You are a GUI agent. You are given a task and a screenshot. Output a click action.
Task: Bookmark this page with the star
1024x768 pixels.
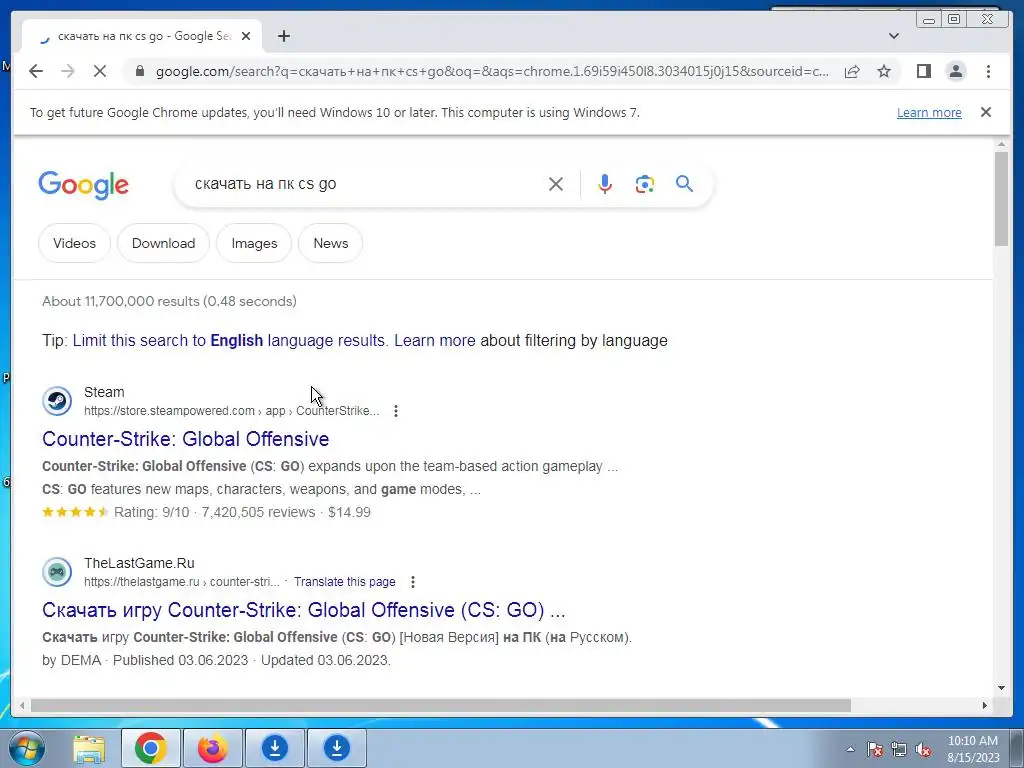pos(884,71)
